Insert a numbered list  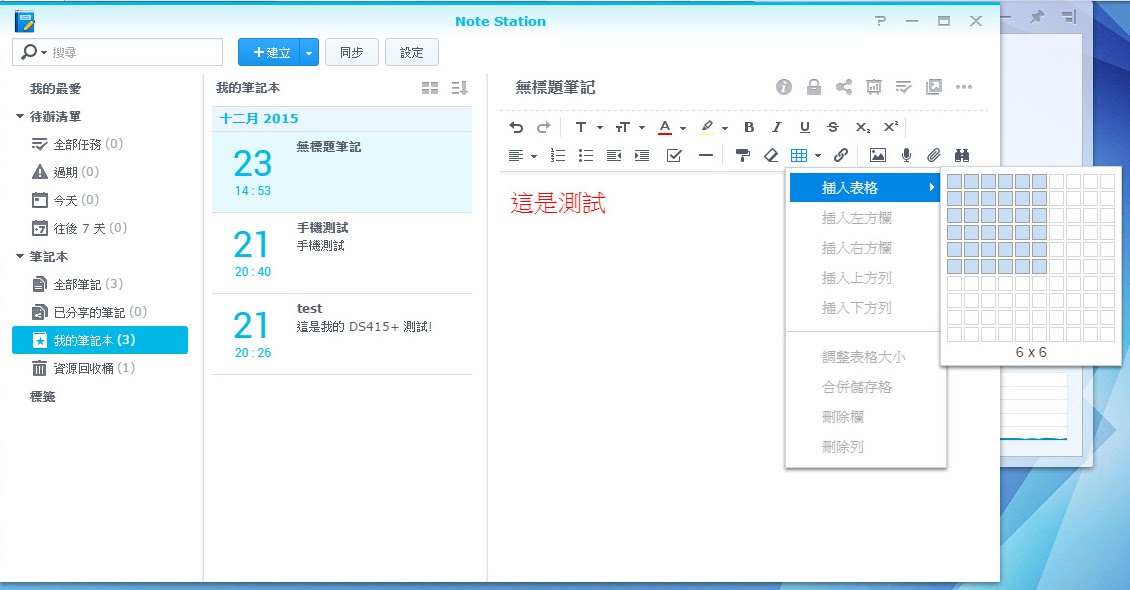[x=557, y=156]
